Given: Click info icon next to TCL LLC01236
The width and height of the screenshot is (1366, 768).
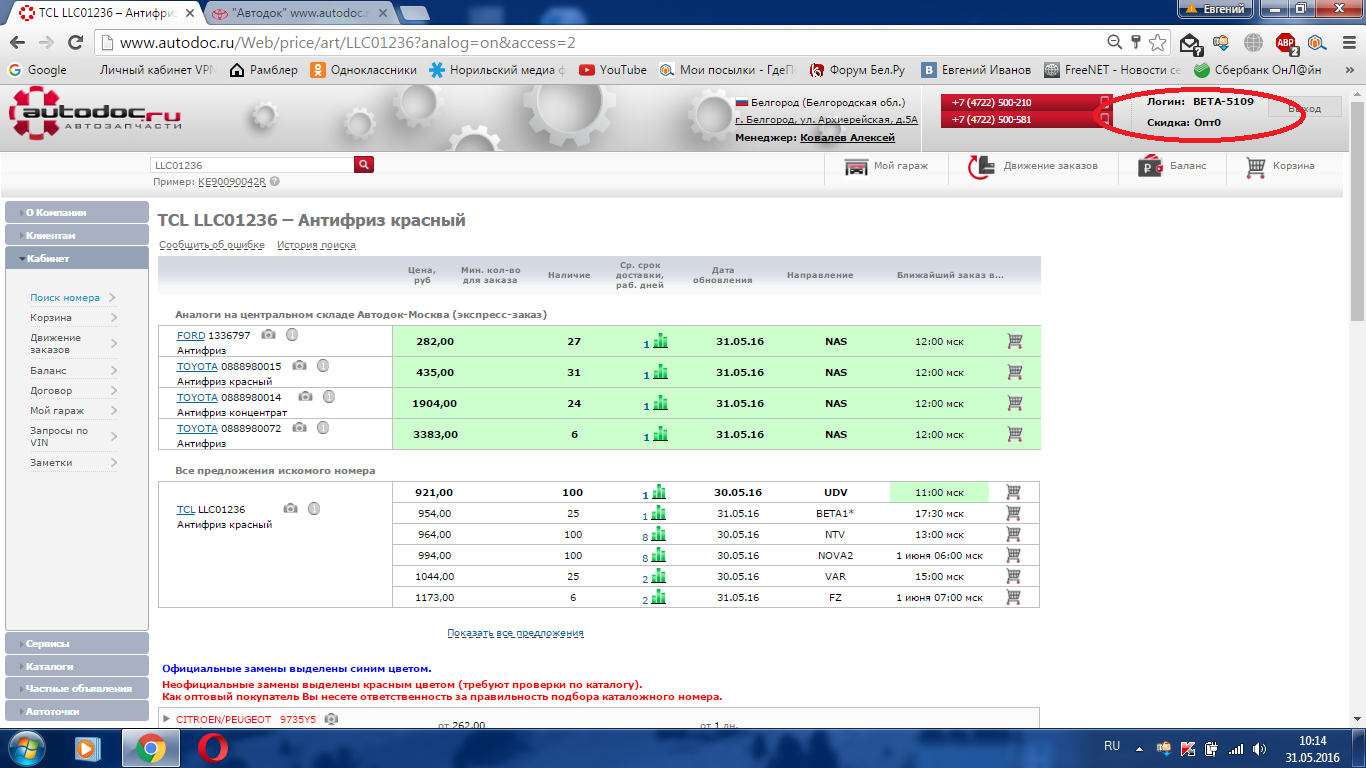Looking at the screenshot, I should point(313,508).
